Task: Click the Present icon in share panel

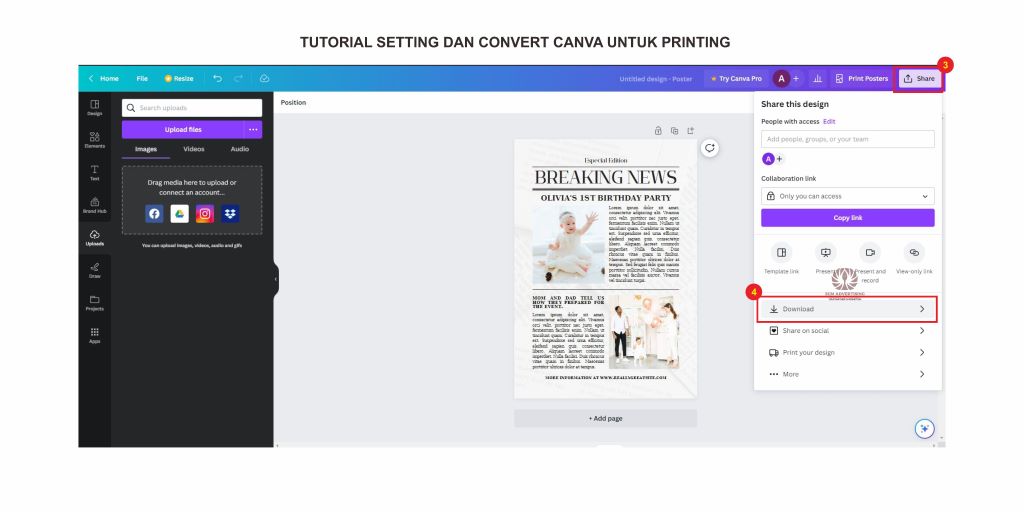Action: click(x=825, y=253)
